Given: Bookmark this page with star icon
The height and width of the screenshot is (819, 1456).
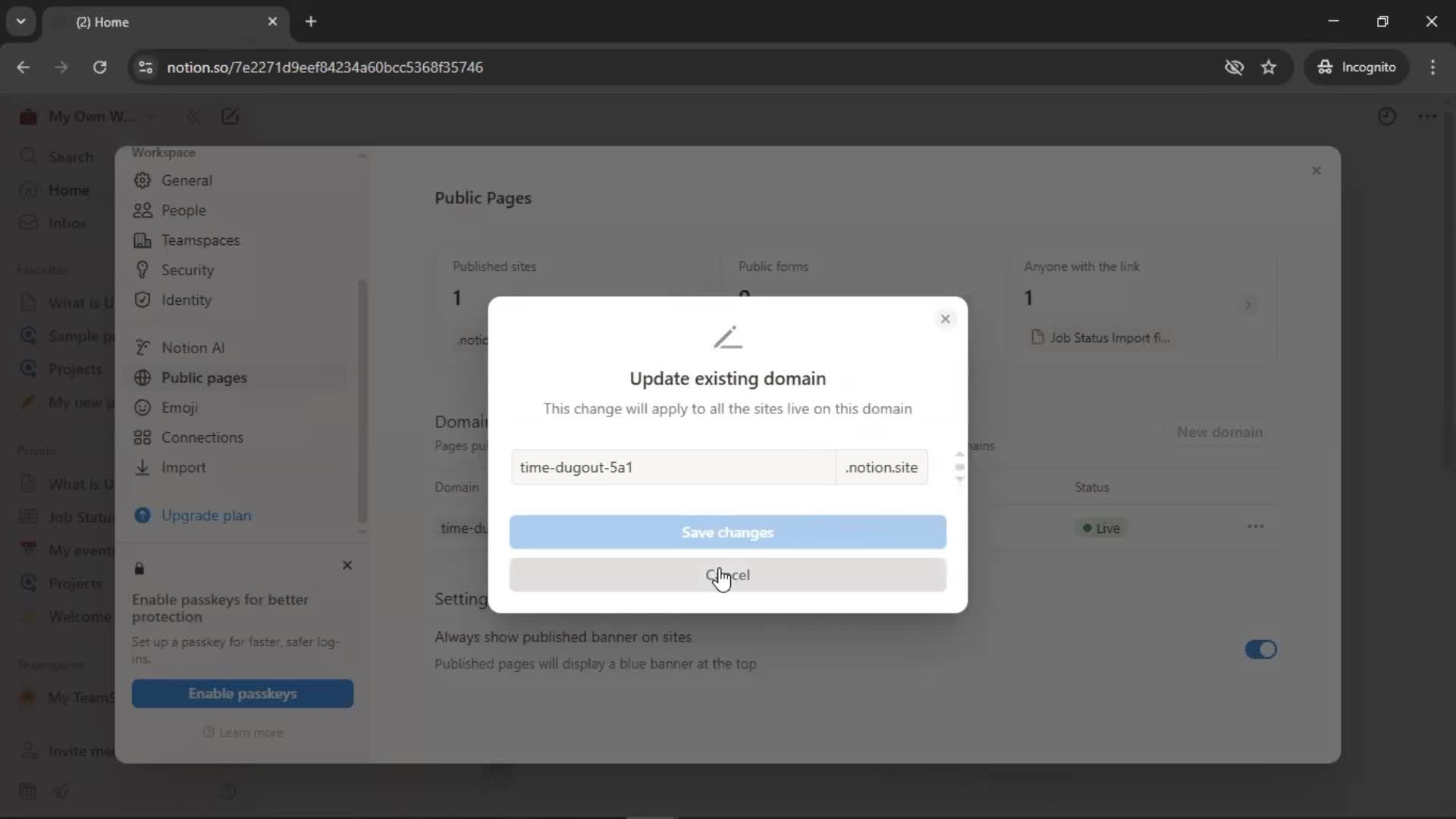Looking at the screenshot, I should point(1269,67).
